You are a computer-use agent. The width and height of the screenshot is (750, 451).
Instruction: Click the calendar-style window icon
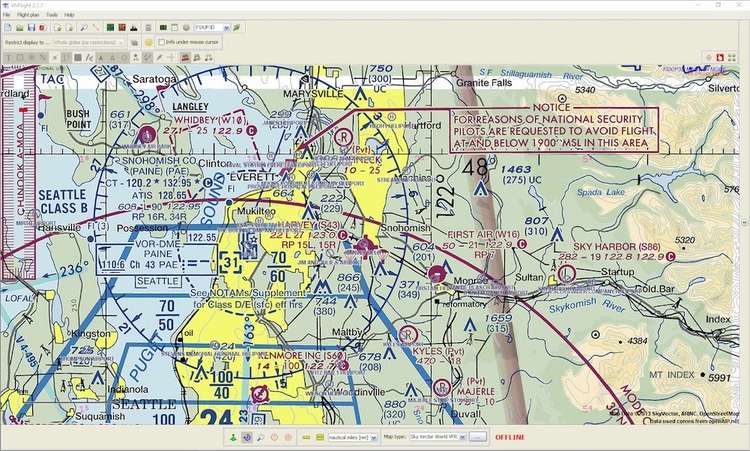174,28
